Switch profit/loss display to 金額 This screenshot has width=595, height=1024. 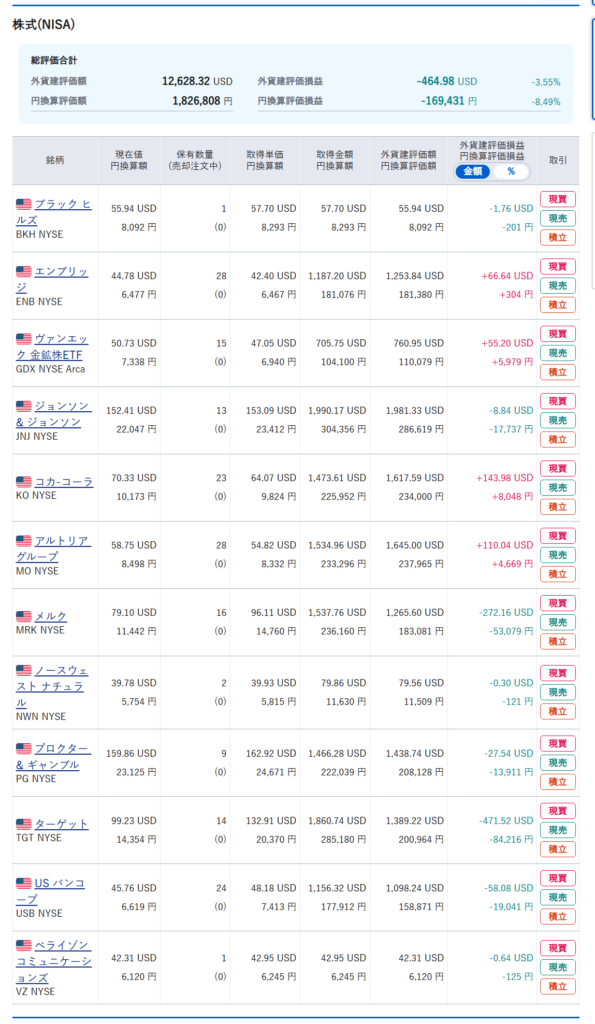[473, 172]
